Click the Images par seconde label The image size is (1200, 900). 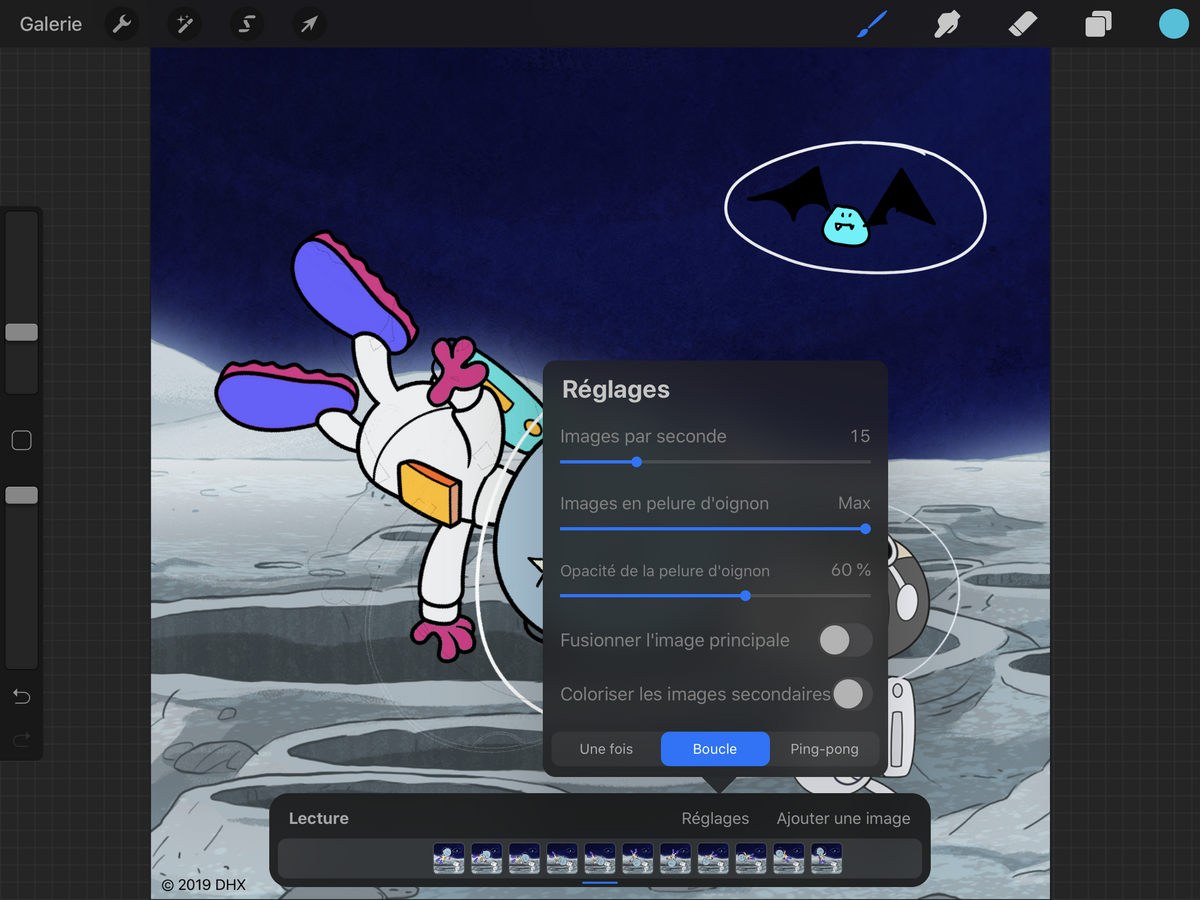click(x=643, y=436)
